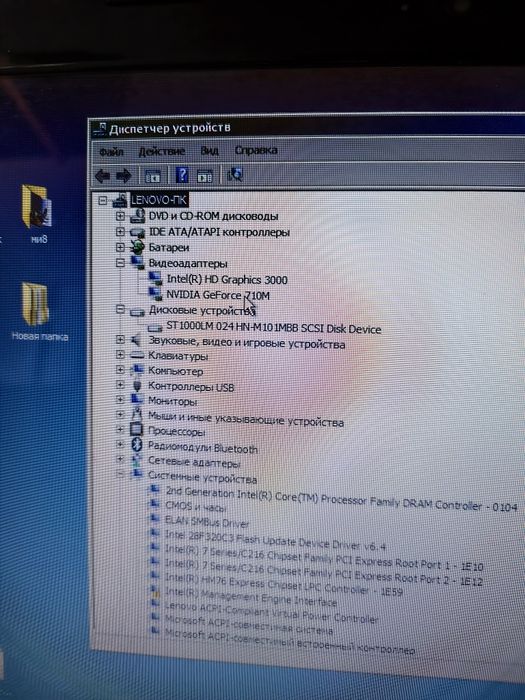Screen dimensions: 525x700
Task: Expand DVD и CD-ROM дисководы
Action: [120, 216]
